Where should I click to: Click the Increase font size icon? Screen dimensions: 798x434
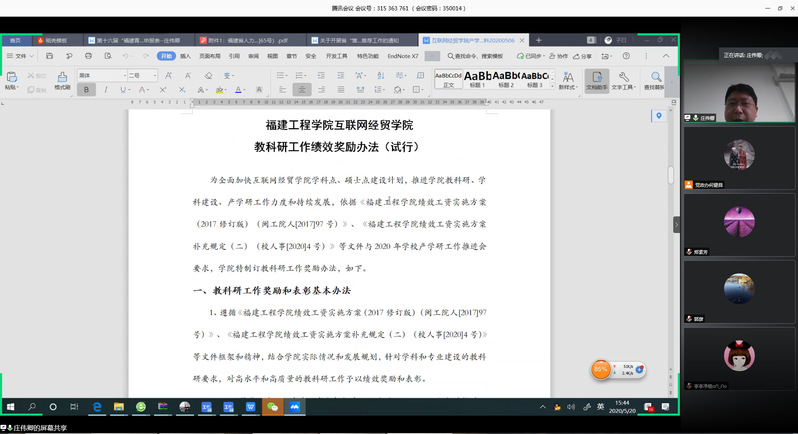[168, 75]
